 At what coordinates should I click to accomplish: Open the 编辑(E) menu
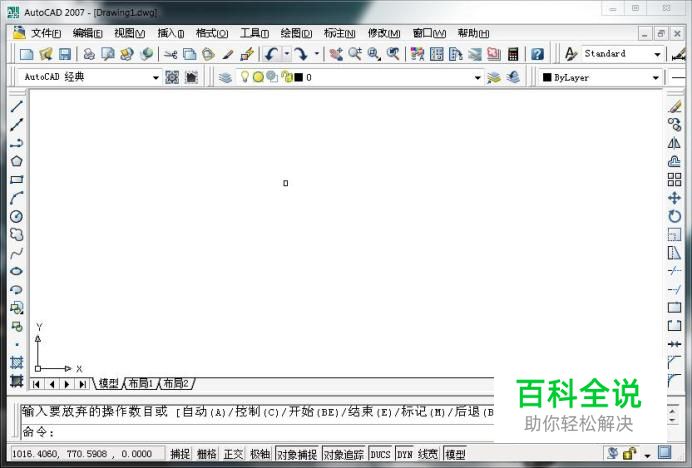coord(87,33)
